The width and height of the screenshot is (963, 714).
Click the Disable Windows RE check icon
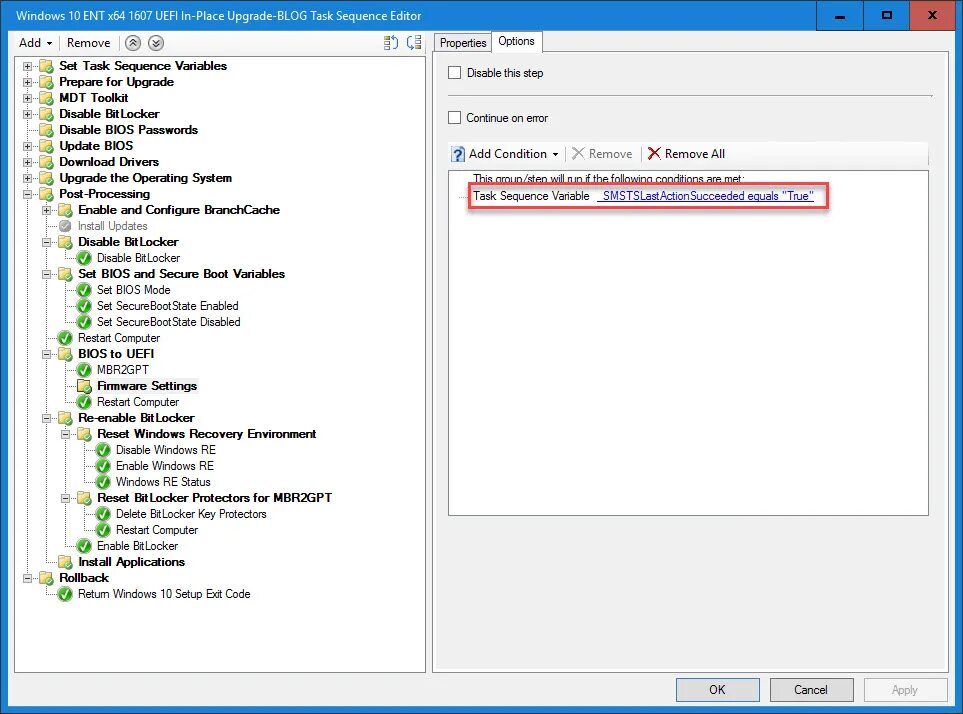103,450
